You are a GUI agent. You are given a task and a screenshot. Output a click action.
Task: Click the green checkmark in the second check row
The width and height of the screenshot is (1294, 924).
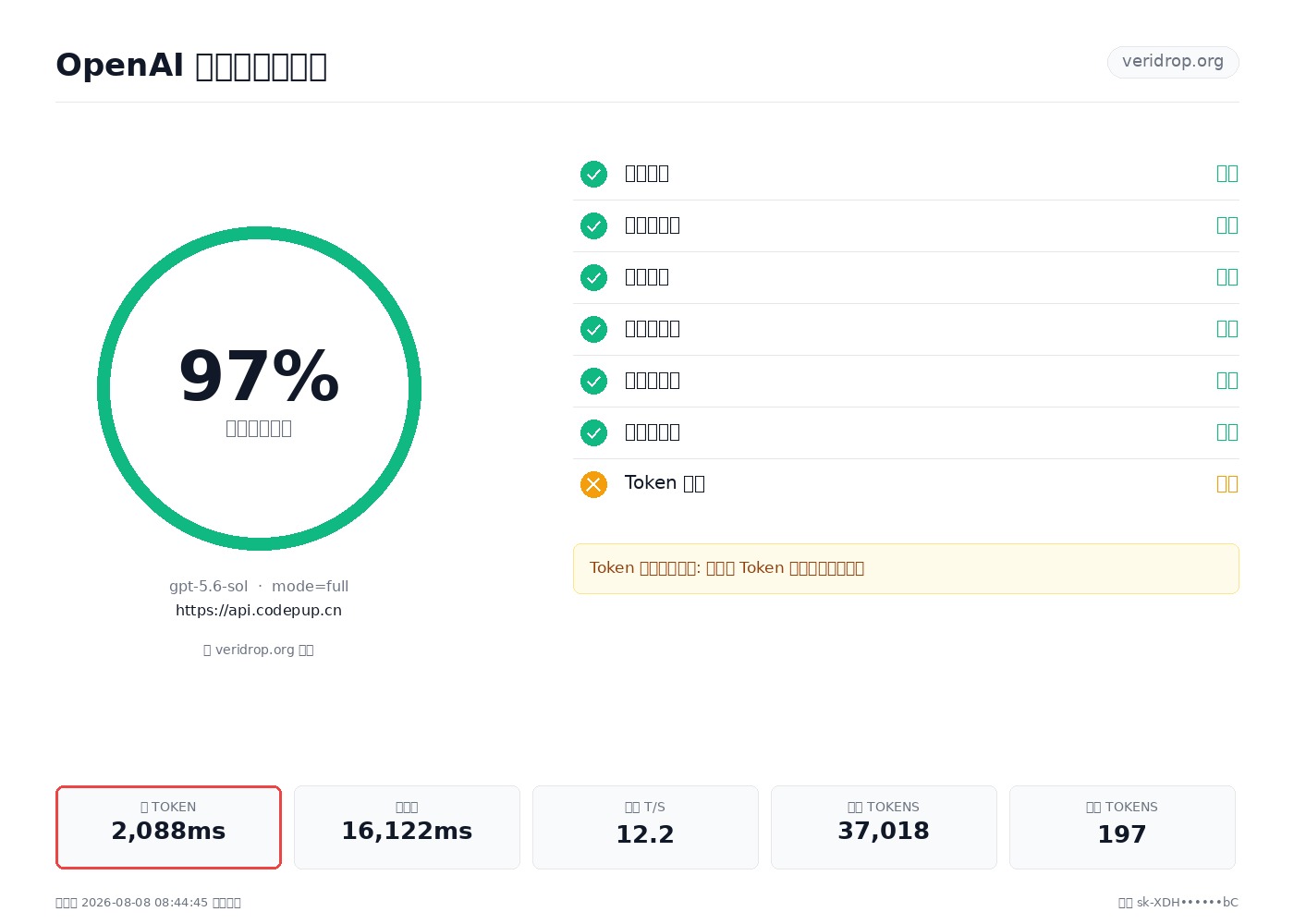(x=593, y=225)
